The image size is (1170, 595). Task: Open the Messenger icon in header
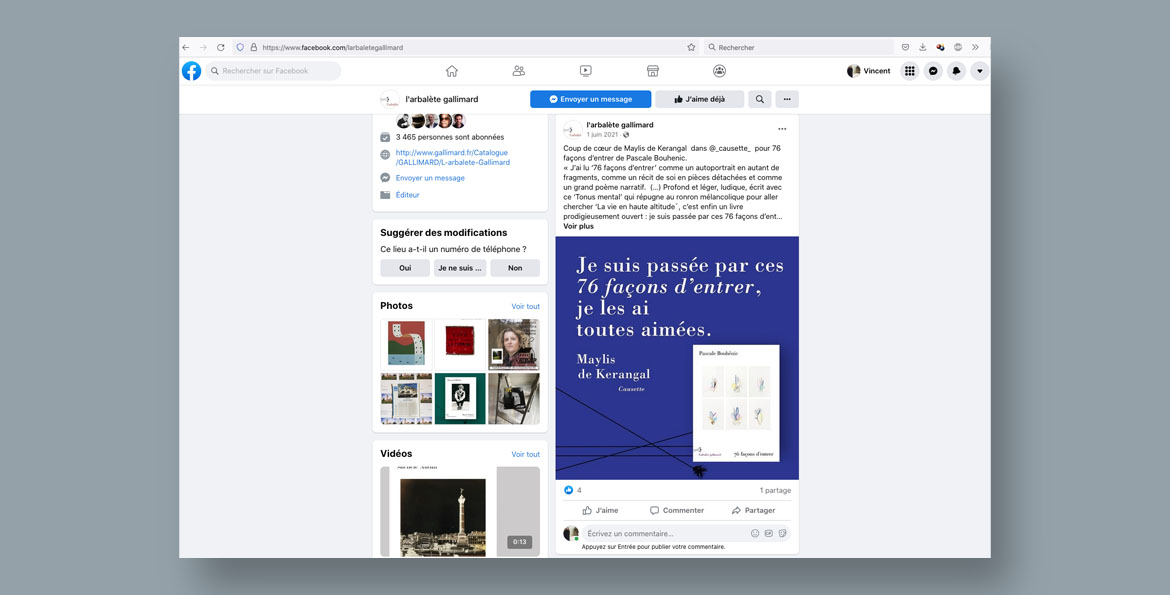933,71
